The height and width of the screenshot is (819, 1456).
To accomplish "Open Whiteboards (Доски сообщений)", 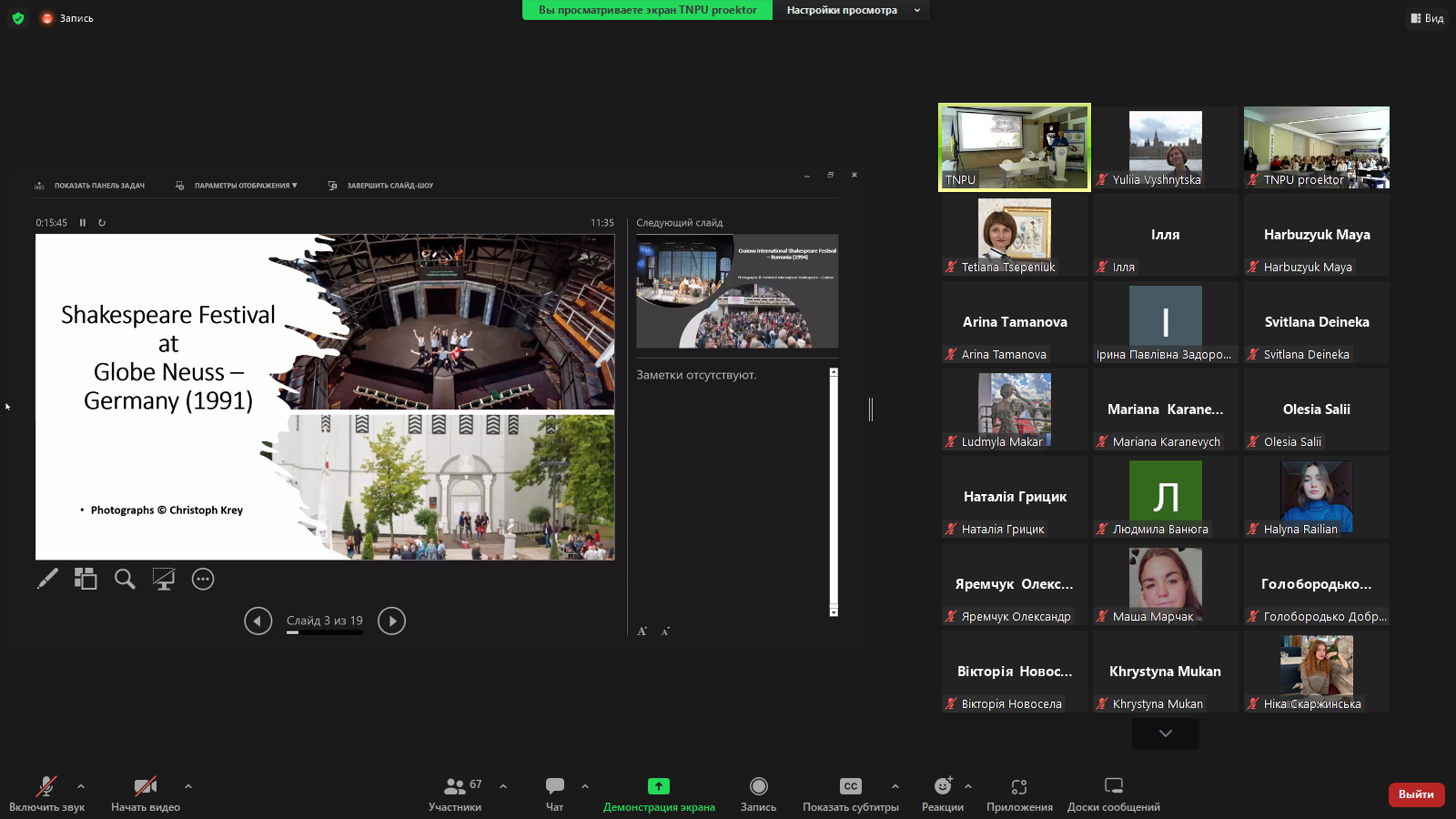I will (1113, 793).
